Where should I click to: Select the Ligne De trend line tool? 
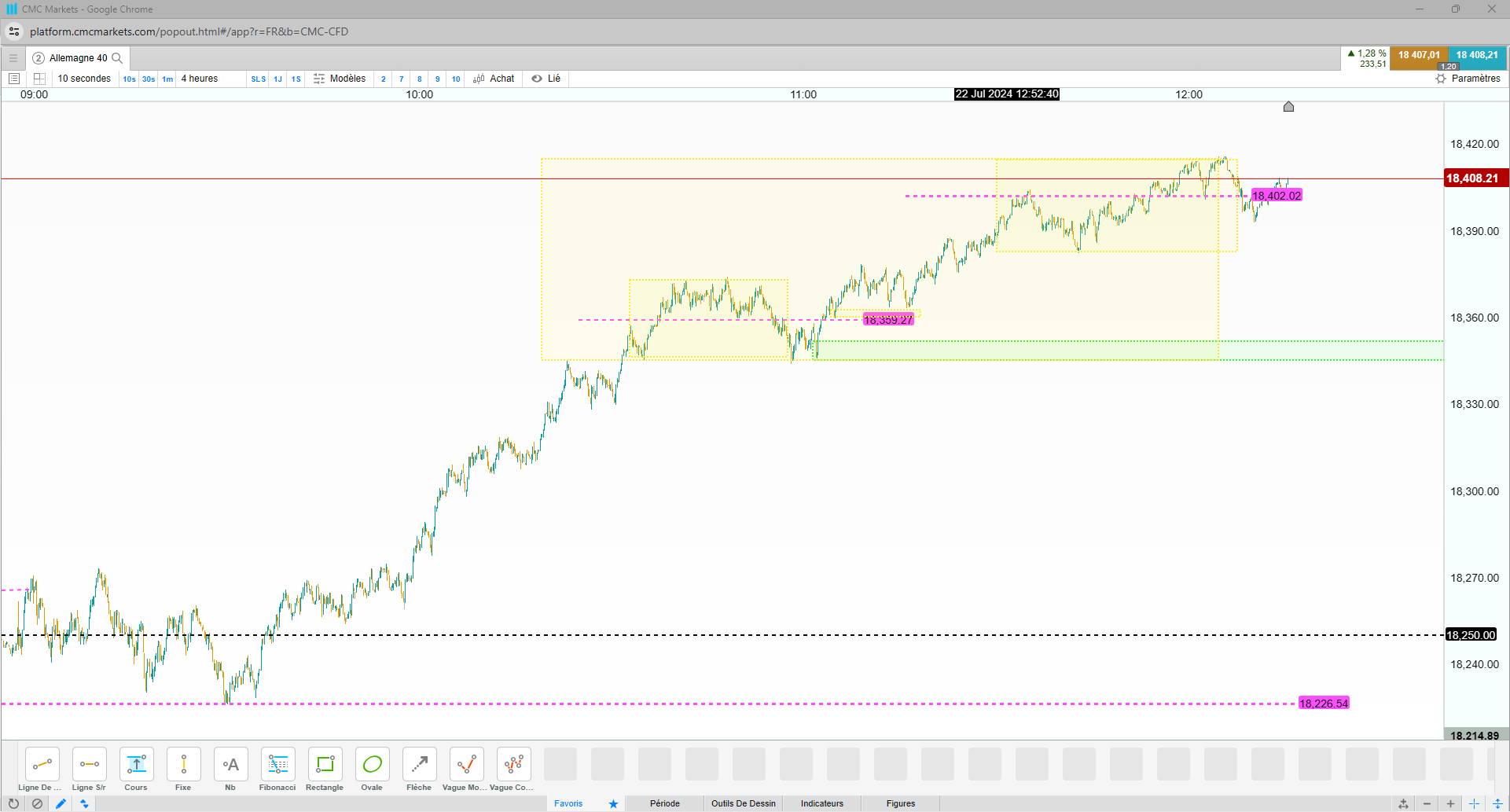point(42,764)
